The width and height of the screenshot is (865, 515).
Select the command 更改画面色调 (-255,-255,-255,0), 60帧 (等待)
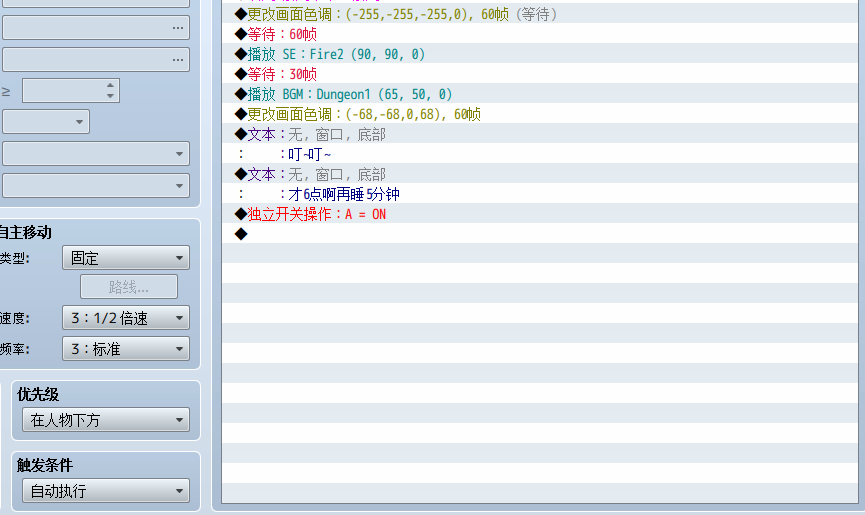(x=540, y=14)
